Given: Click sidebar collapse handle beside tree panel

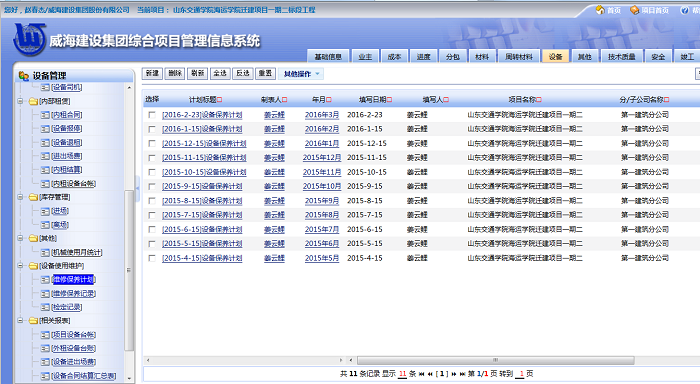Looking at the screenshot, I should pos(138,188).
